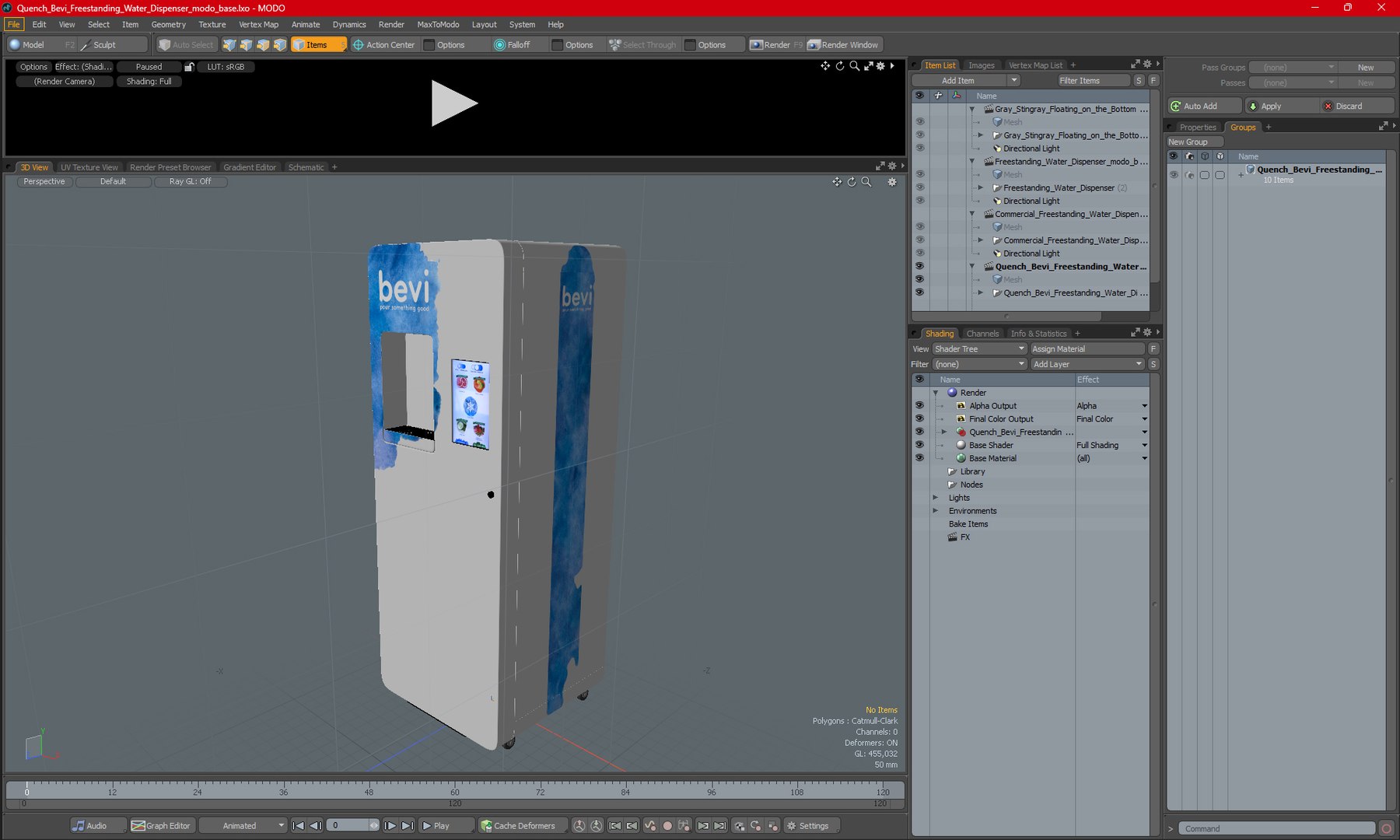
Task: Click the Assign Material button
Action: (x=1087, y=349)
